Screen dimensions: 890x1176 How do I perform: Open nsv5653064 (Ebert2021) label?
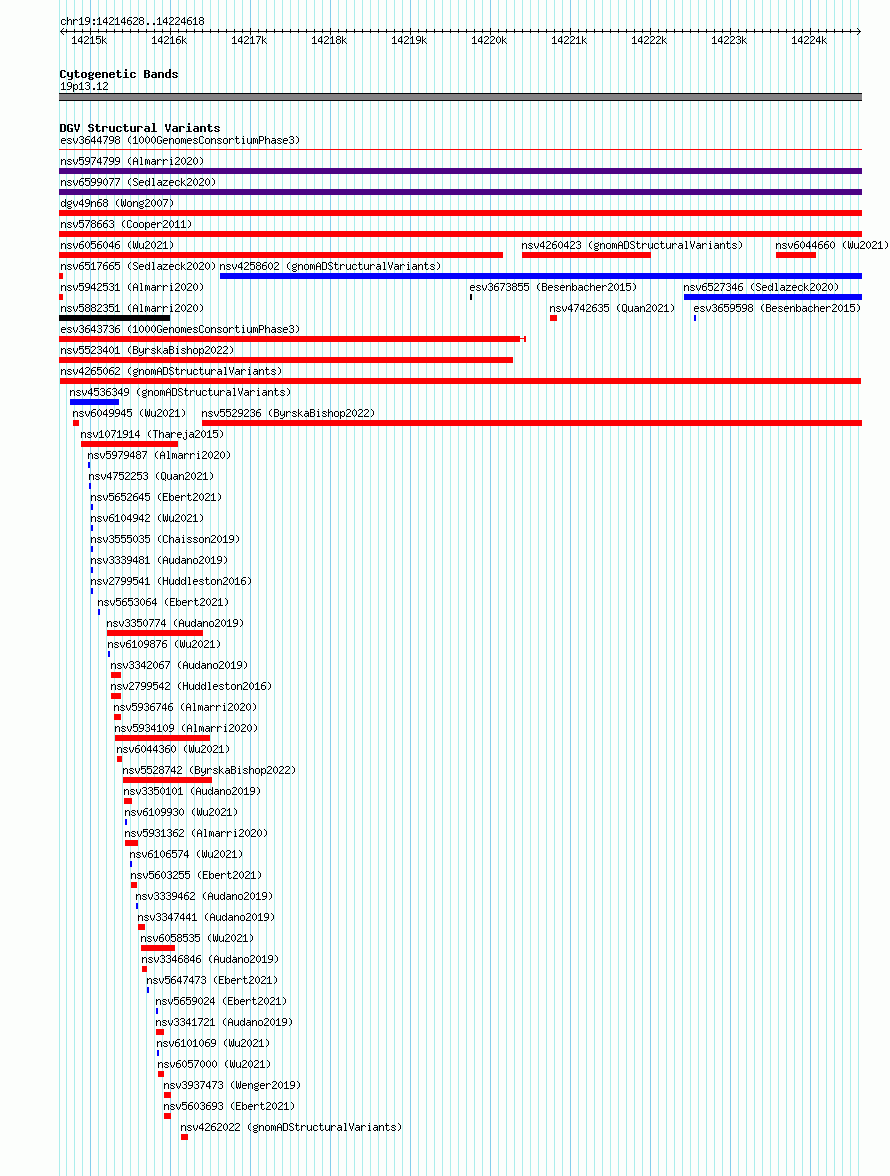coord(163,602)
